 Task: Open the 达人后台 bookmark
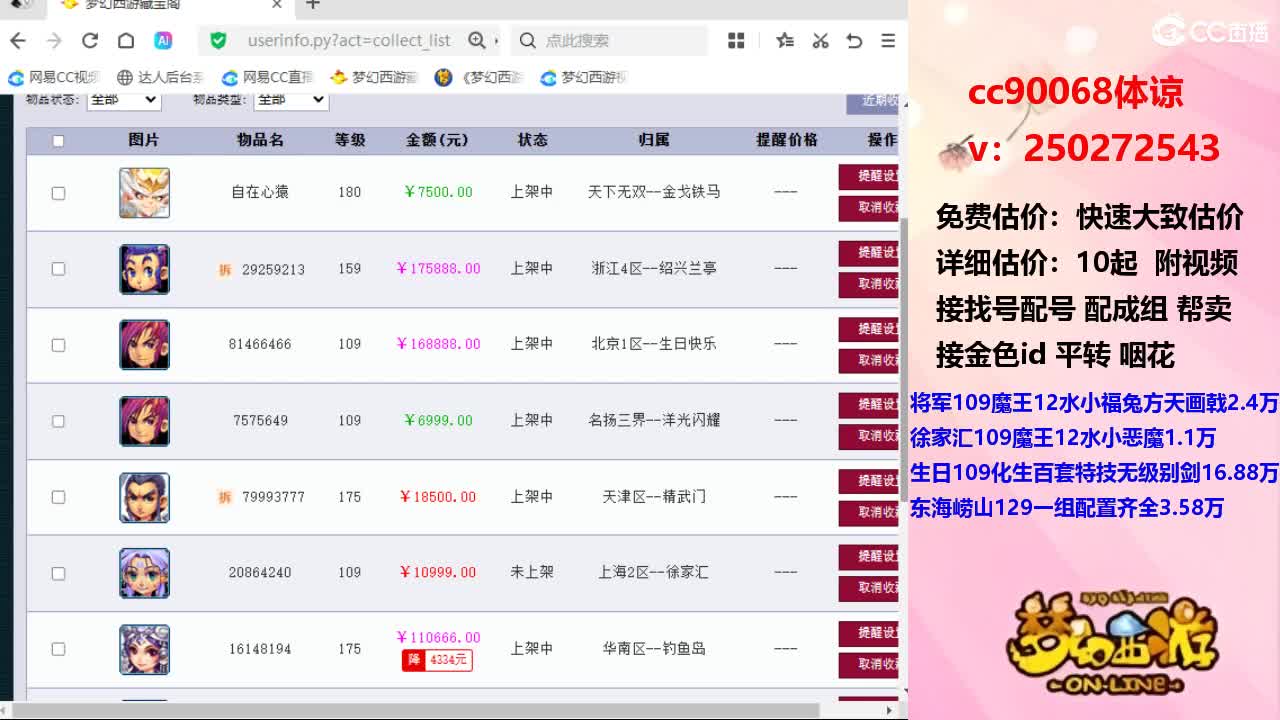click(160, 77)
